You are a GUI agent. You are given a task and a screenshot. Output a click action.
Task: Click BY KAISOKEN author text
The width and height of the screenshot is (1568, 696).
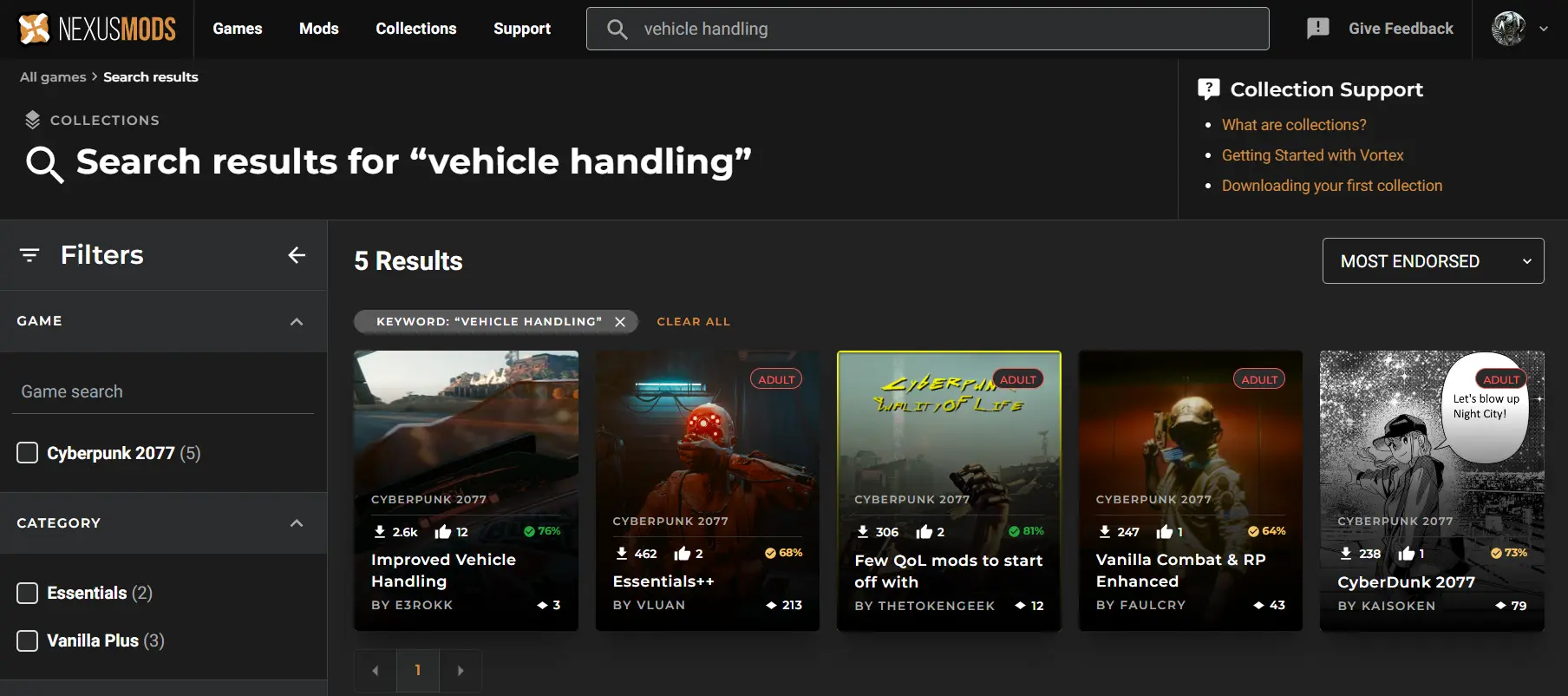click(x=1386, y=606)
